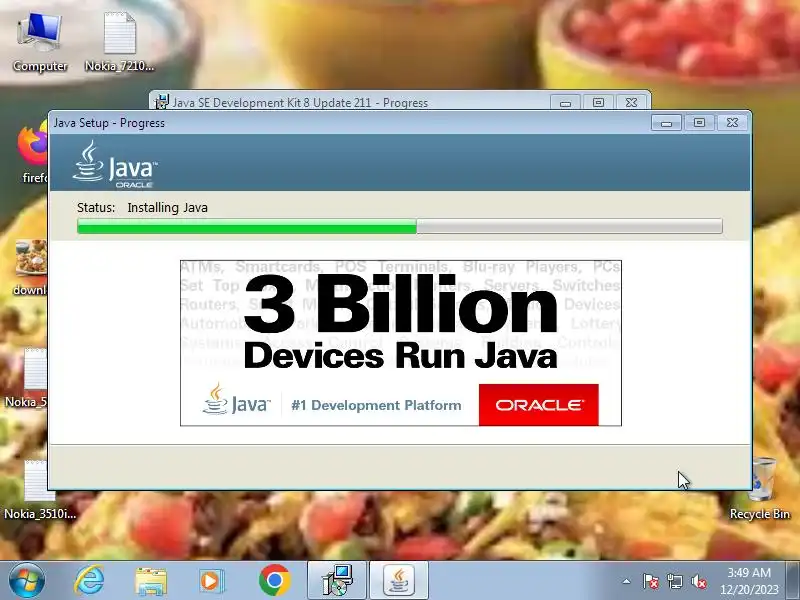This screenshot has height=600, width=800.
Task: Click the installation progress bar
Action: point(399,226)
